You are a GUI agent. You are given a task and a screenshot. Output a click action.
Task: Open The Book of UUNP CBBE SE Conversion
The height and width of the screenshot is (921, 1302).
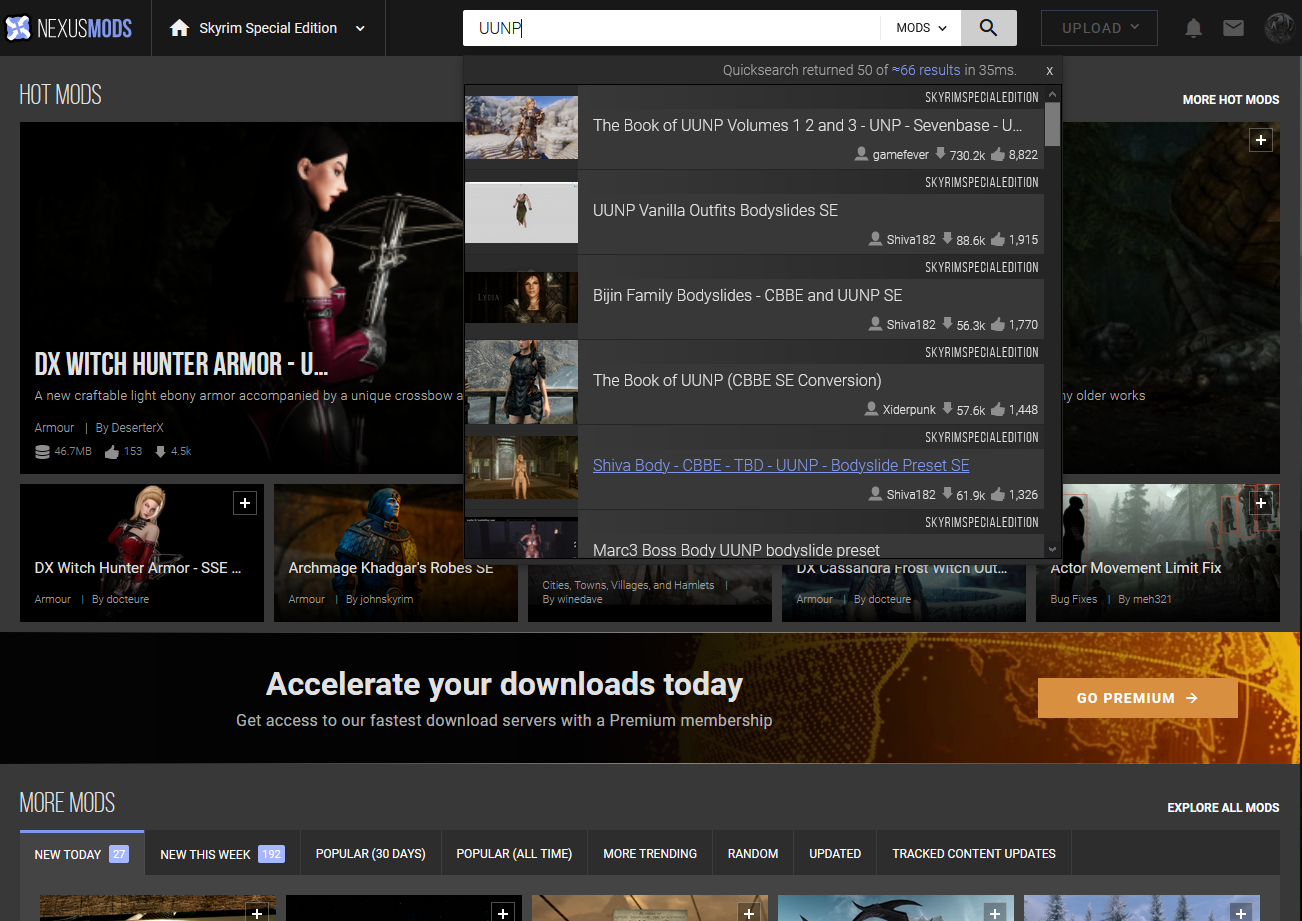(x=737, y=380)
